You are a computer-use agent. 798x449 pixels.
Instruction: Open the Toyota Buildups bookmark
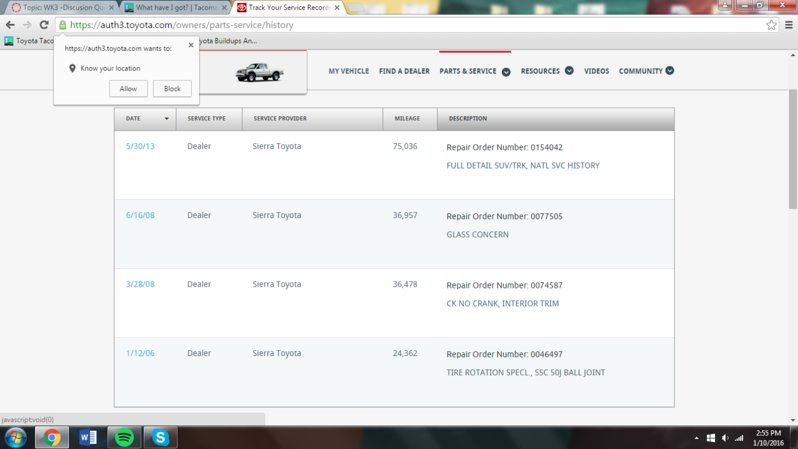(228, 41)
